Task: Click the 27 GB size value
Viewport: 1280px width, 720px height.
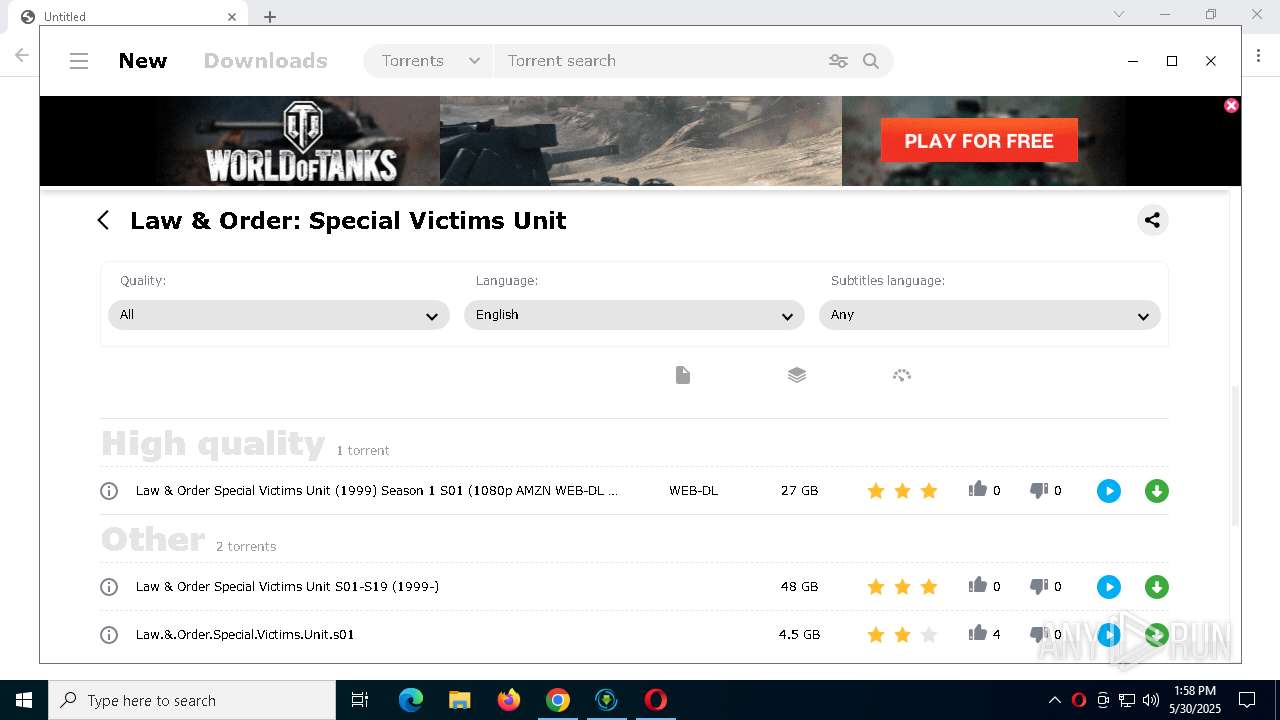Action: 799,491
